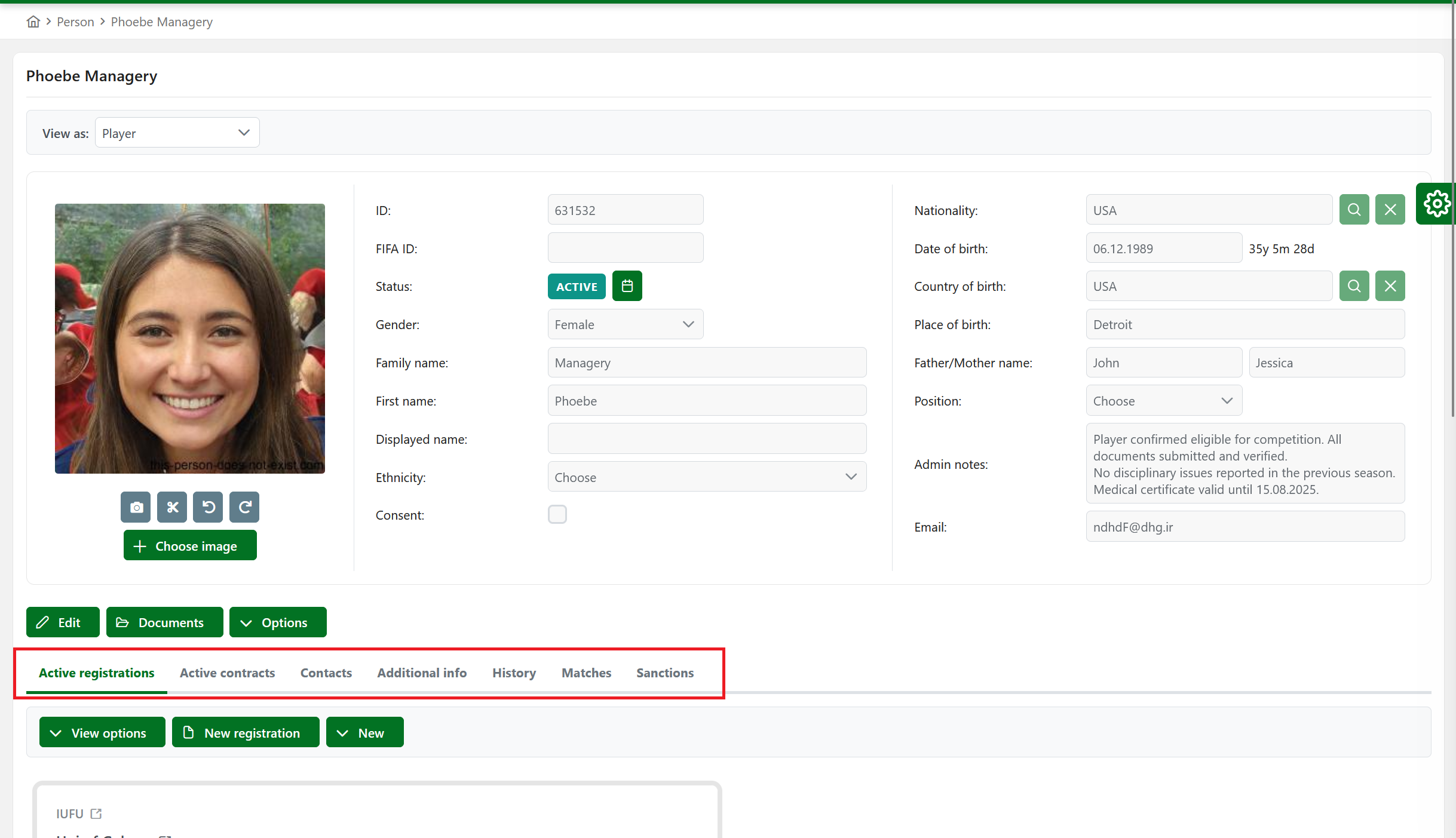This screenshot has width=1456, height=838.
Task: Click the New registration button
Action: [x=246, y=733]
